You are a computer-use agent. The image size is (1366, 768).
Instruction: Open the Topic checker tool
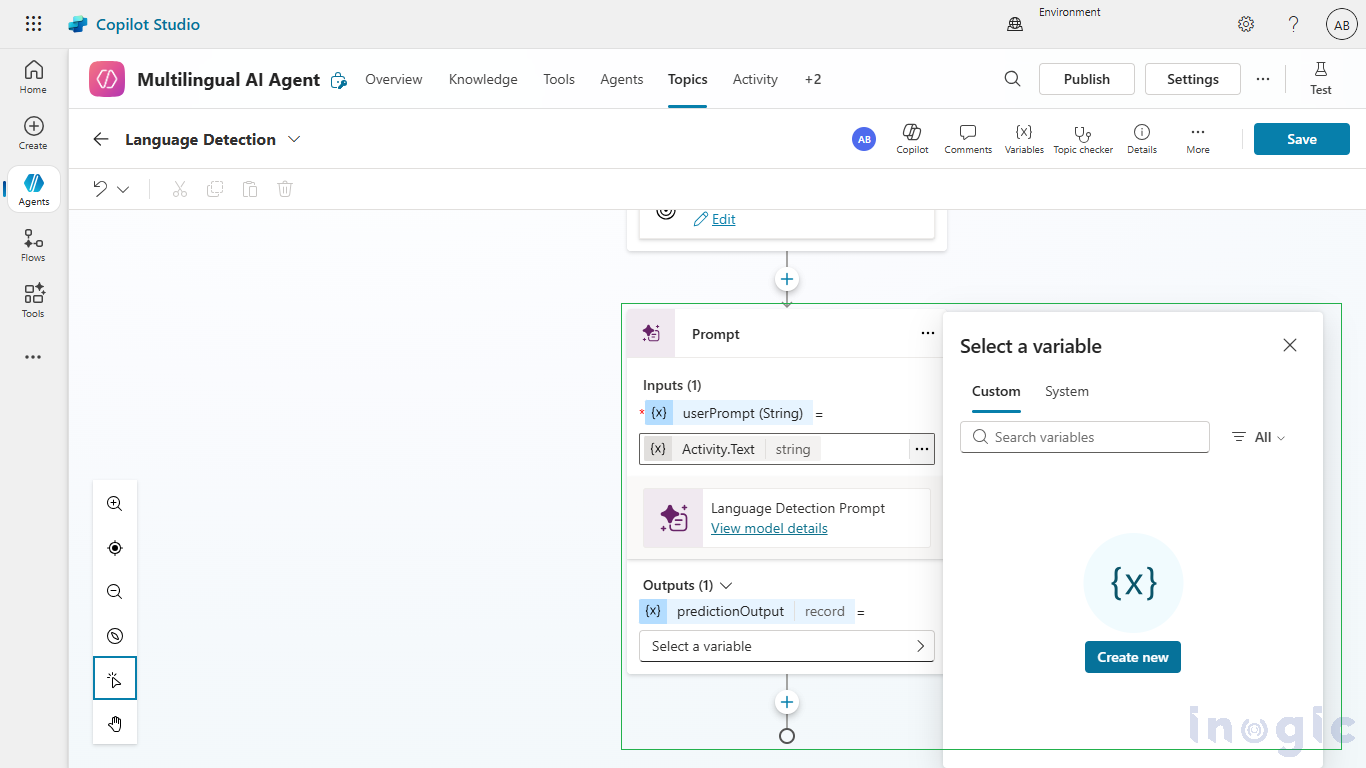point(1082,139)
